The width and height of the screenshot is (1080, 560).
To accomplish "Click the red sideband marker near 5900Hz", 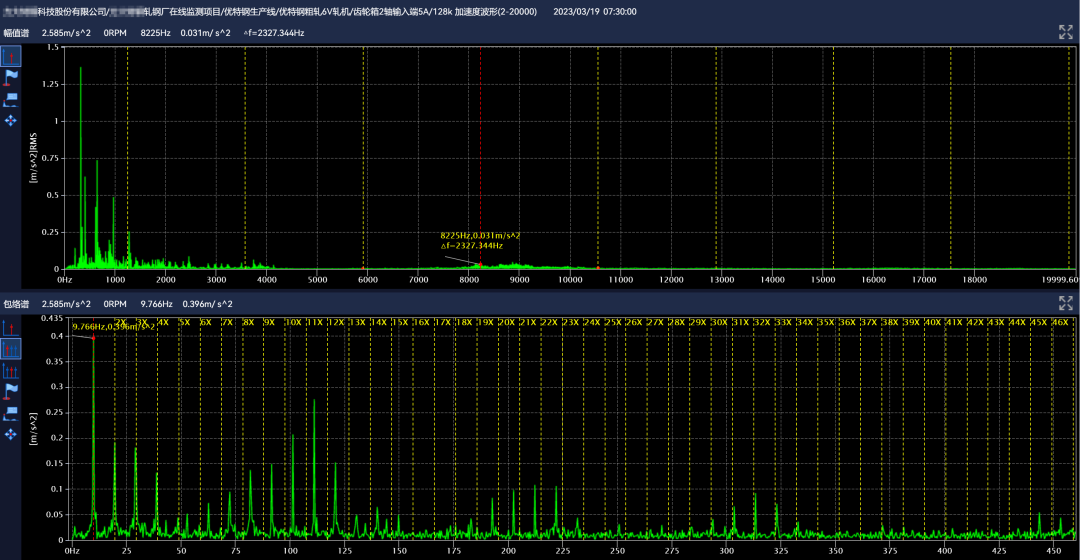I will (x=363, y=268).
